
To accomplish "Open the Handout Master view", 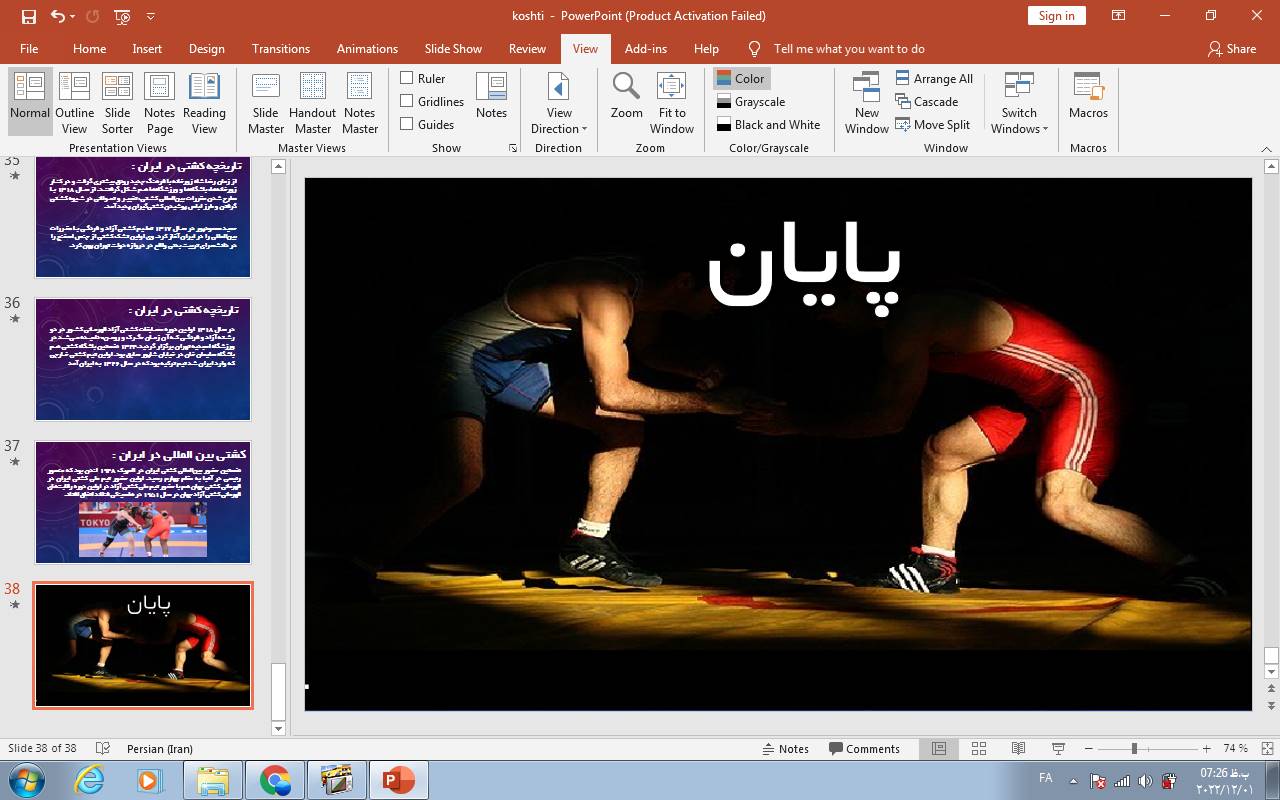I will (x=312, y=103).
